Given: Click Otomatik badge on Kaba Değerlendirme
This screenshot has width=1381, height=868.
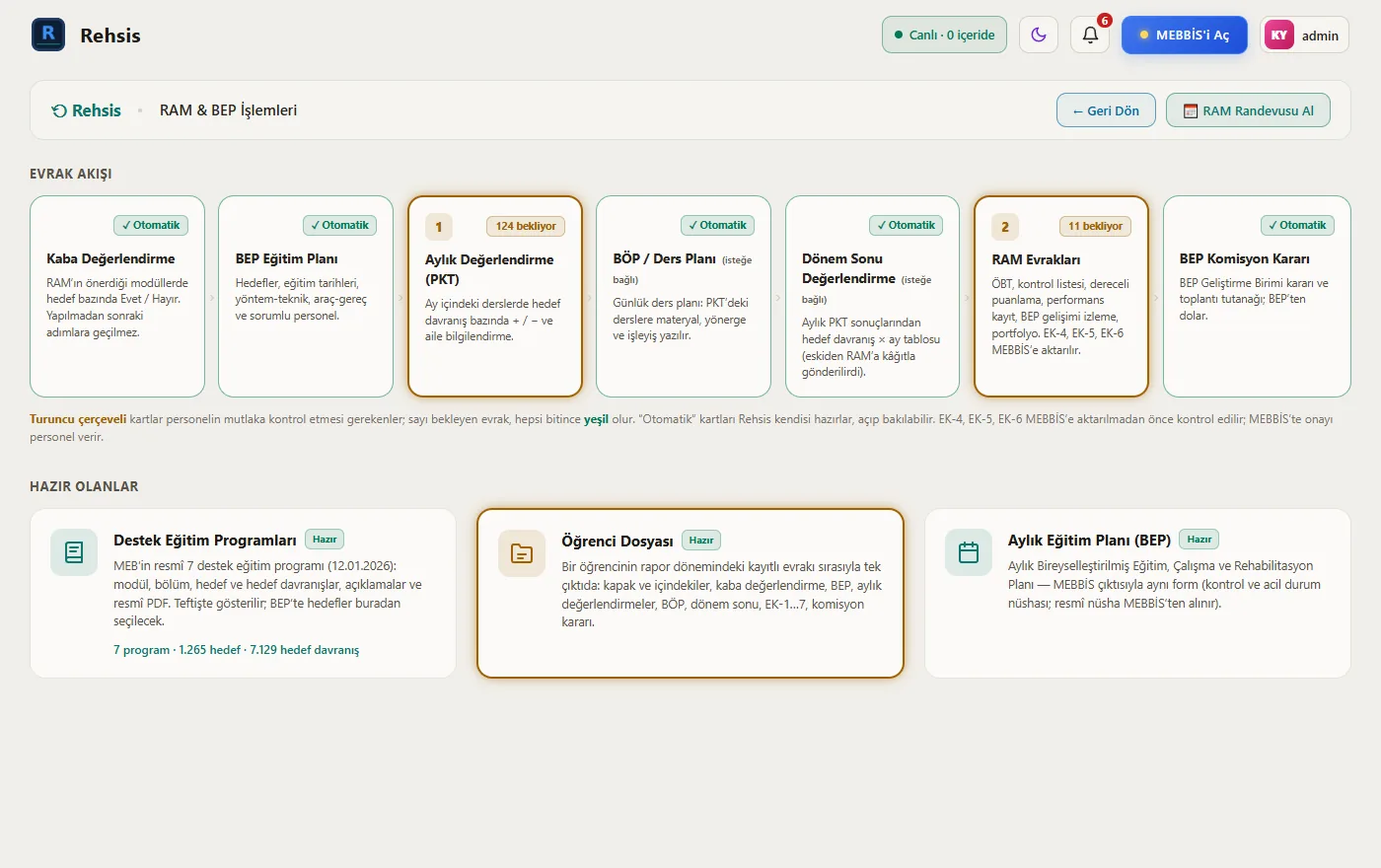Looking at the screenshot, I should (151, 225).
